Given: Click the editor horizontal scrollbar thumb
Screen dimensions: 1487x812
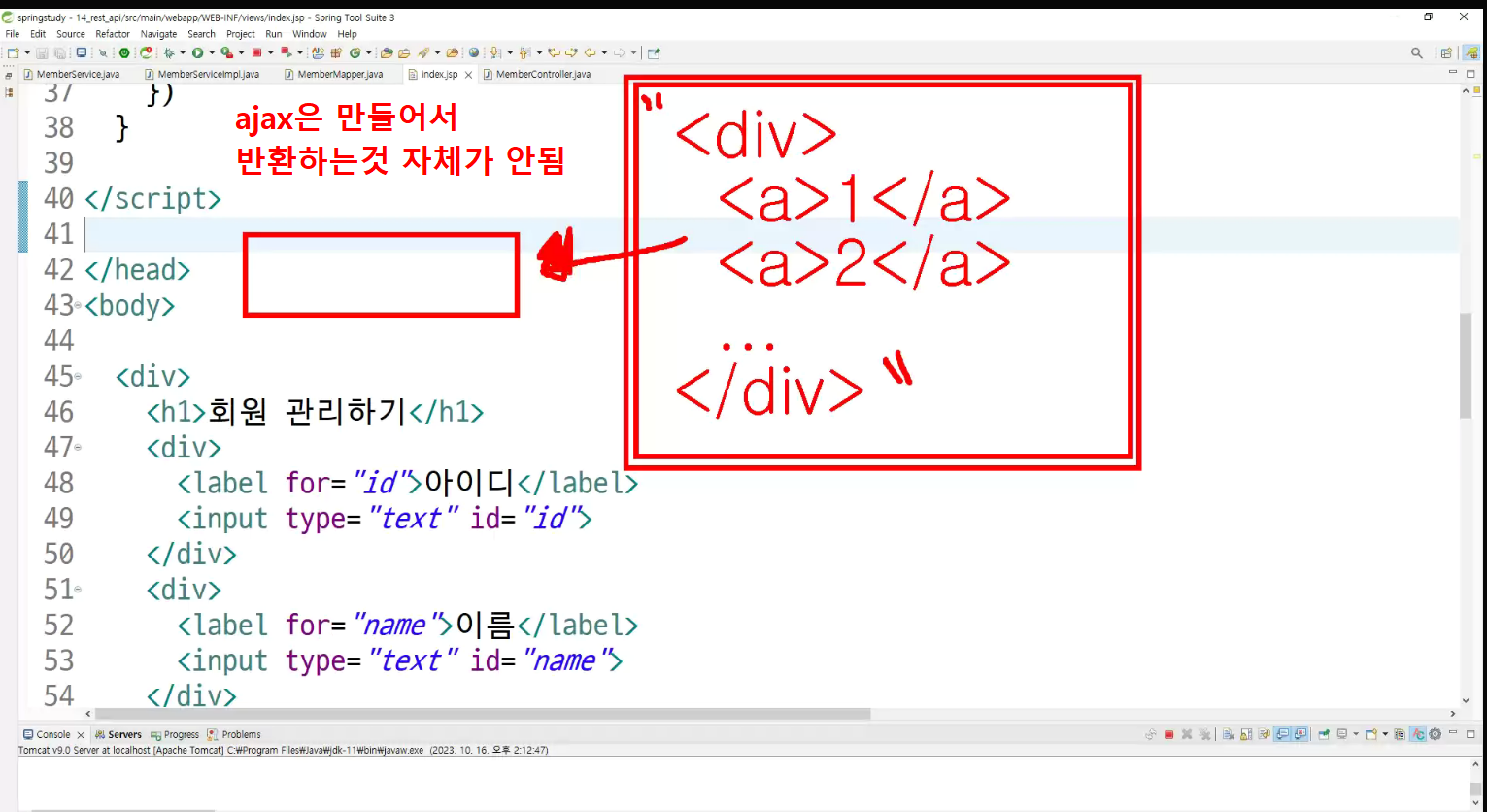Looking at the screenshot, I should tap(483, 714).
